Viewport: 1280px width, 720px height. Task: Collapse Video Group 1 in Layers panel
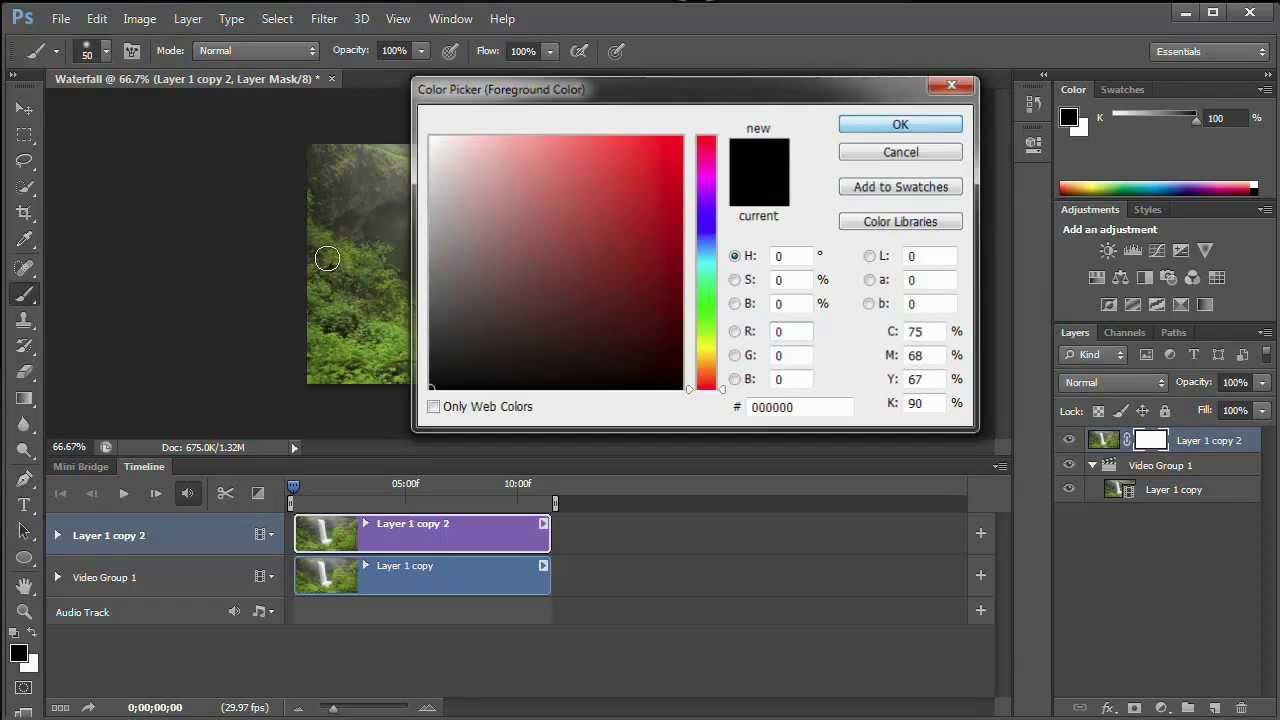(x=1092, y=465)
